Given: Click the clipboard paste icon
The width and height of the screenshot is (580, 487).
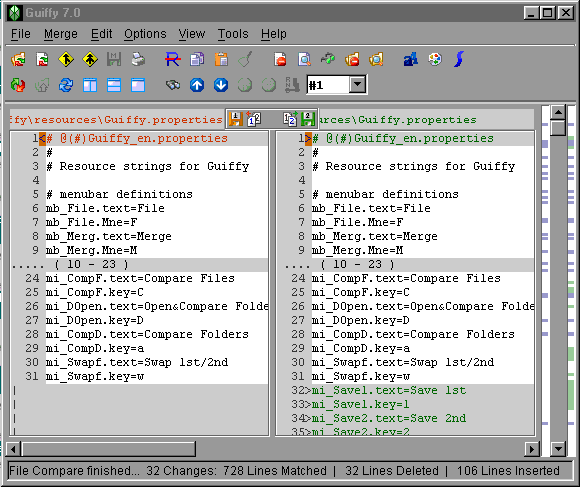Looking at the screenshot, I should pyautogui.click(x=221, y=60).
